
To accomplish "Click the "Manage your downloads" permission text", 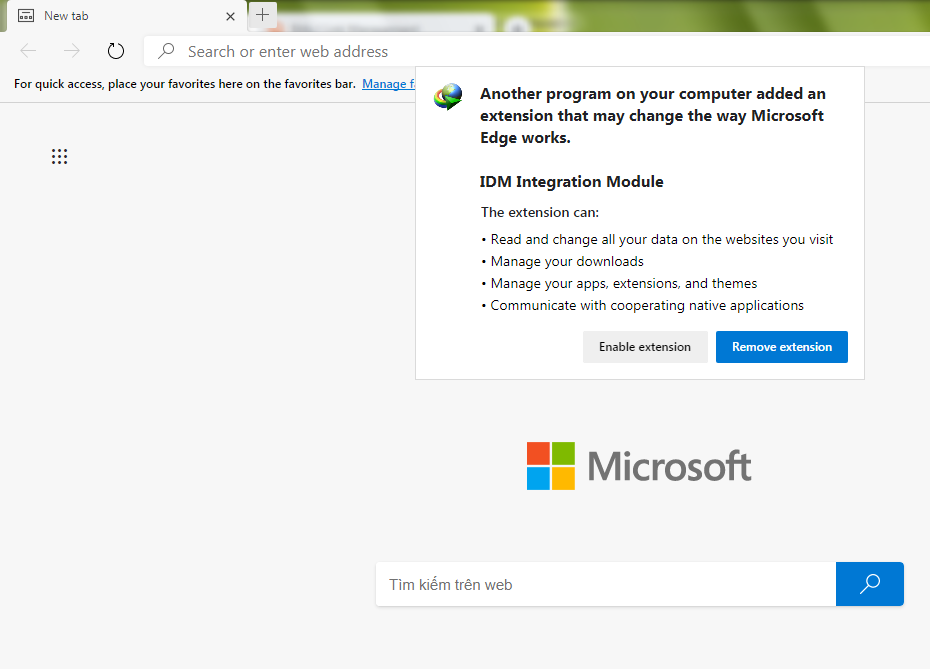I will click(567, 262).
